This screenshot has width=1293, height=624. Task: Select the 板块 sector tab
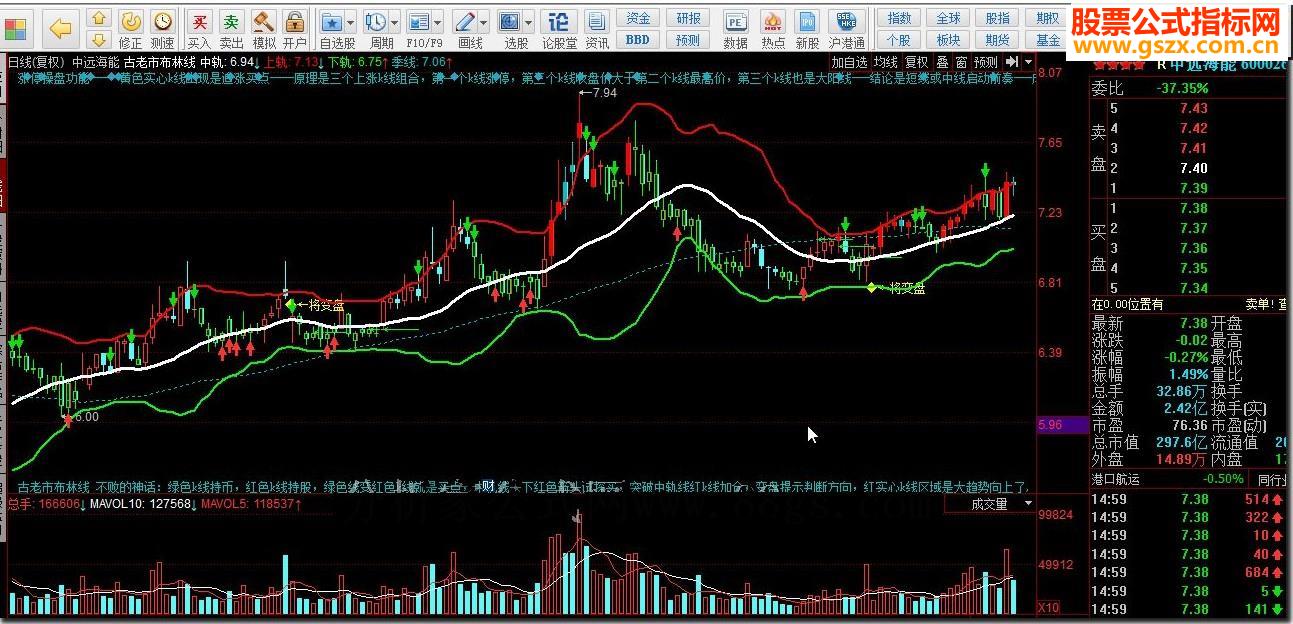coord(948,40)
